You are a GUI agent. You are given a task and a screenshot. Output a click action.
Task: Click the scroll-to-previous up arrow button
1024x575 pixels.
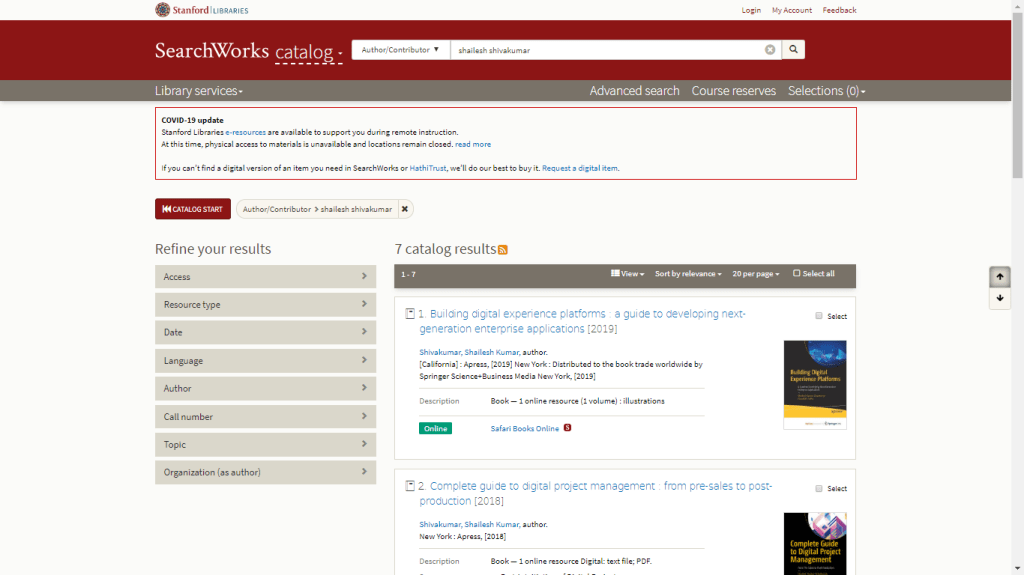tap(1000, 277)
